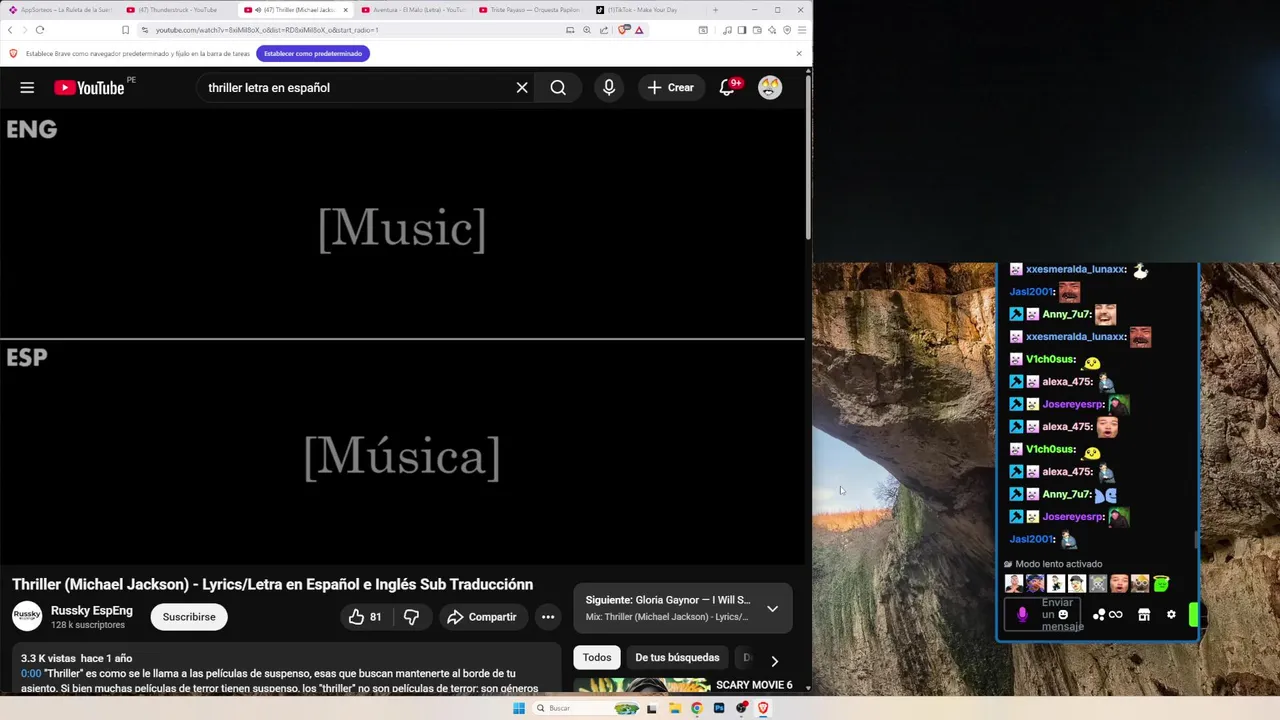Run the search with the magnifier button
The height and width of the screenshot is (720, 1280).
coord(558,88)
